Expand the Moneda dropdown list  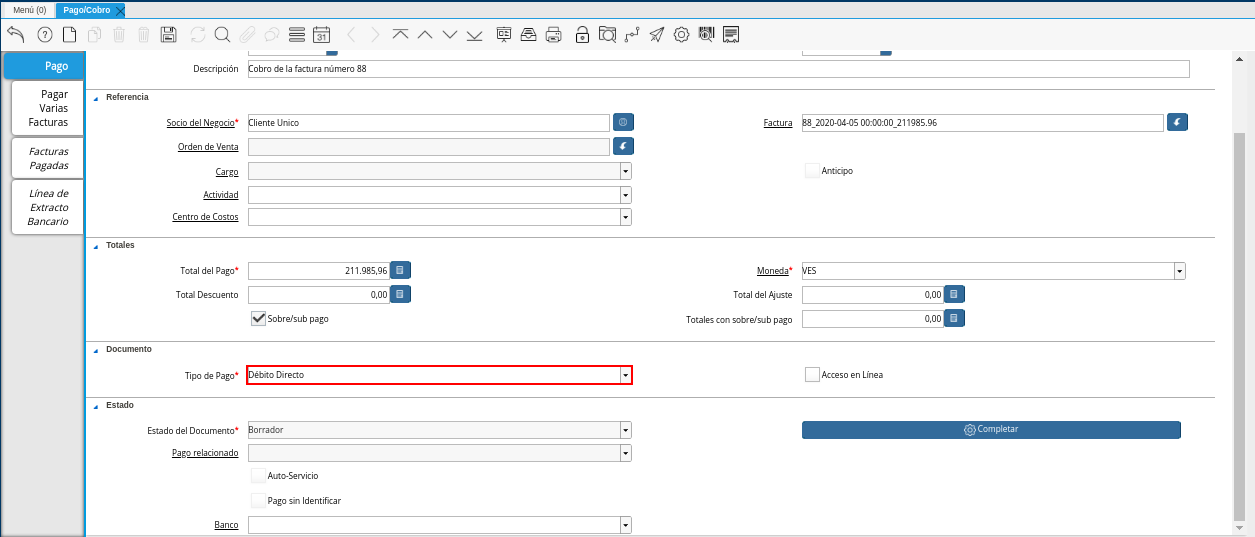(x=1179, y=271)
